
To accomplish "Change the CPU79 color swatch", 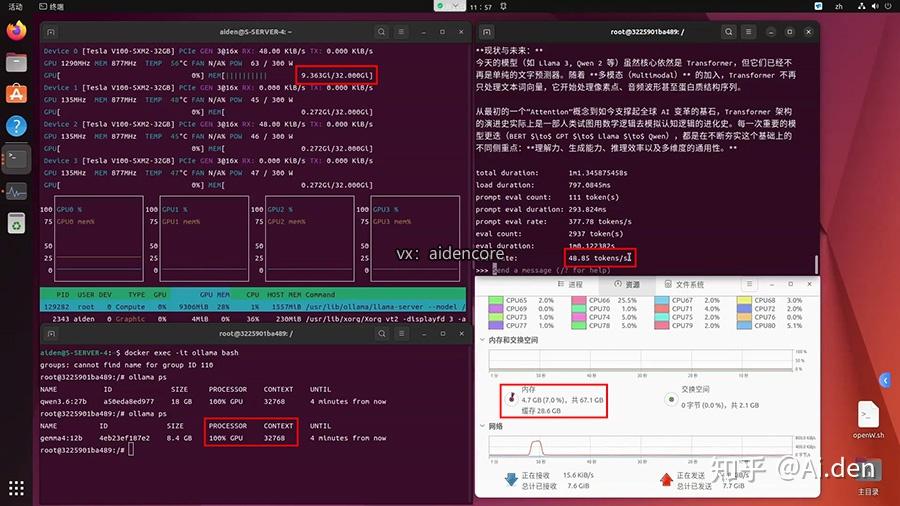I will 661,325.
